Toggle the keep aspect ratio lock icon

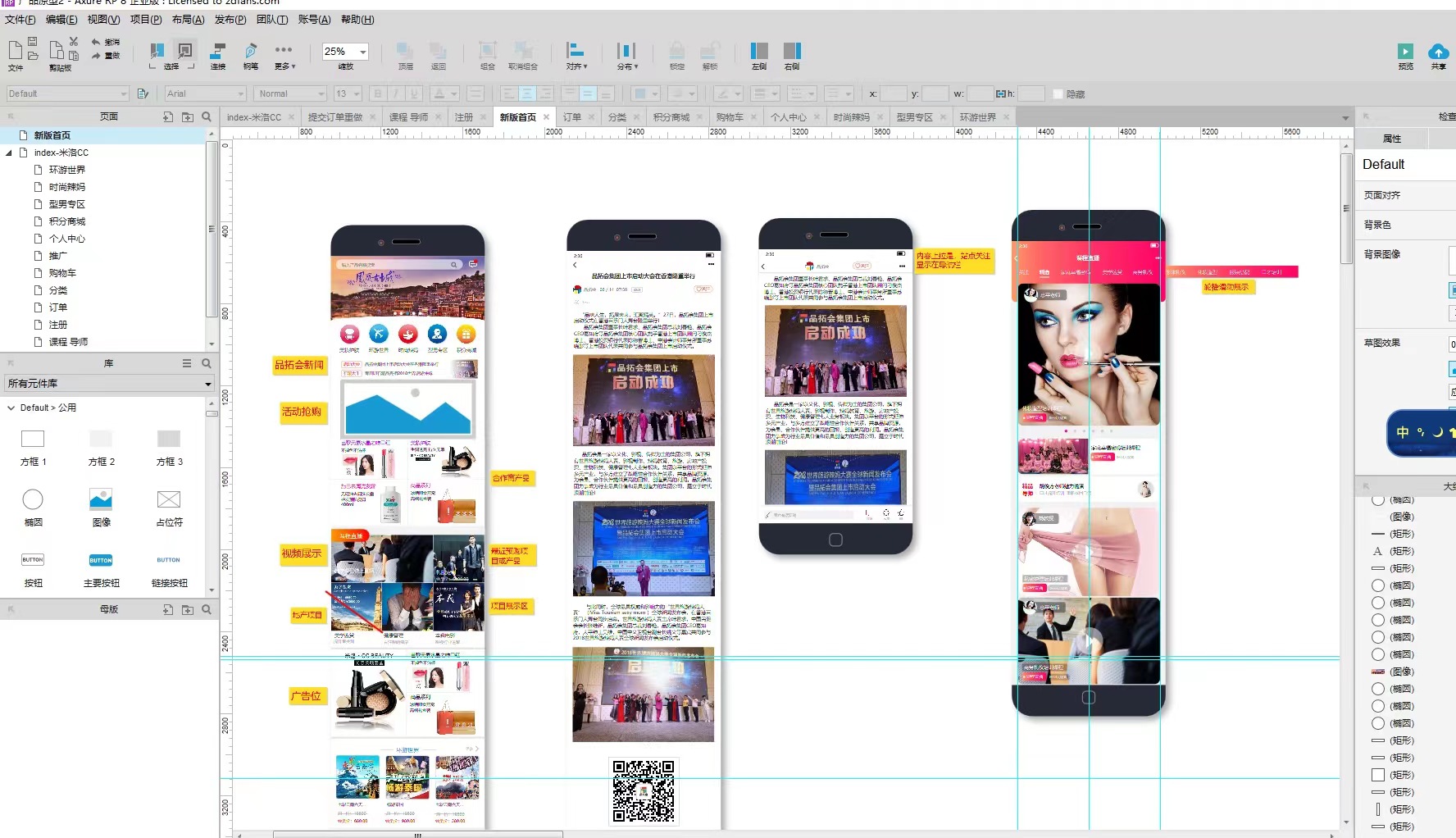point(1000,94)
